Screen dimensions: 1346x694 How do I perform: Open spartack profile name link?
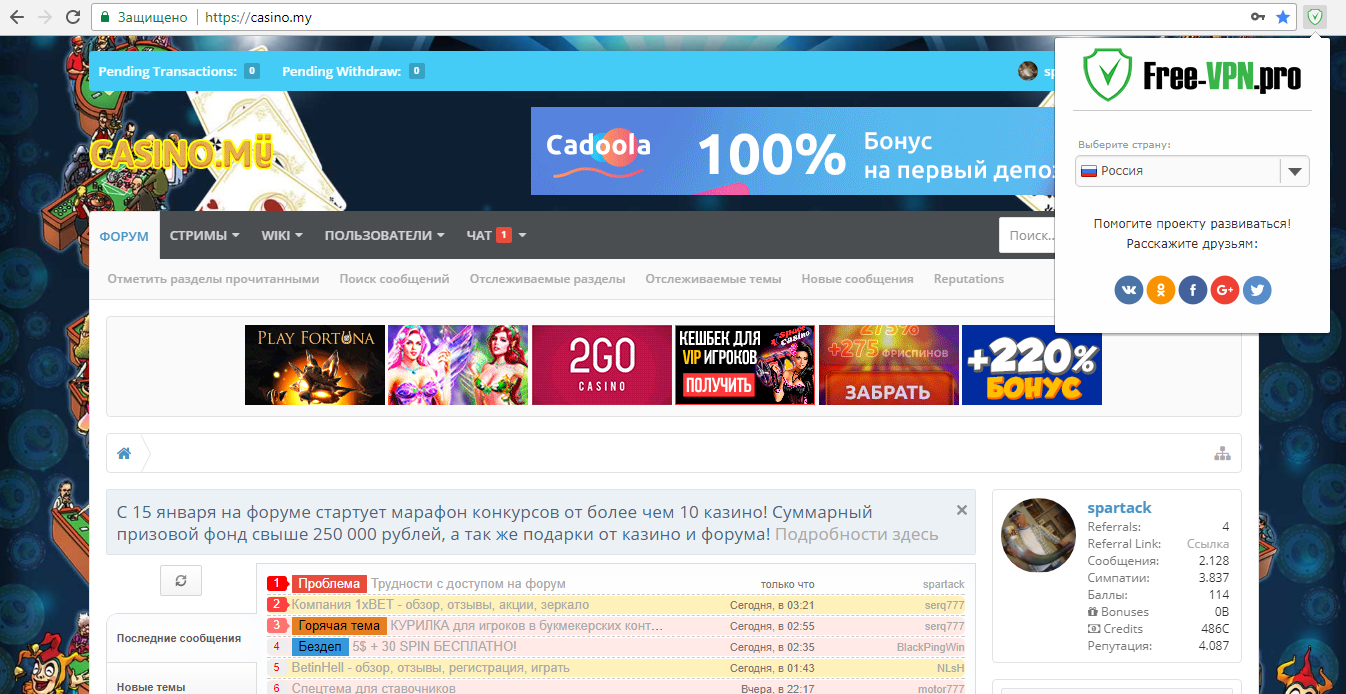(x=1119, y=508)
